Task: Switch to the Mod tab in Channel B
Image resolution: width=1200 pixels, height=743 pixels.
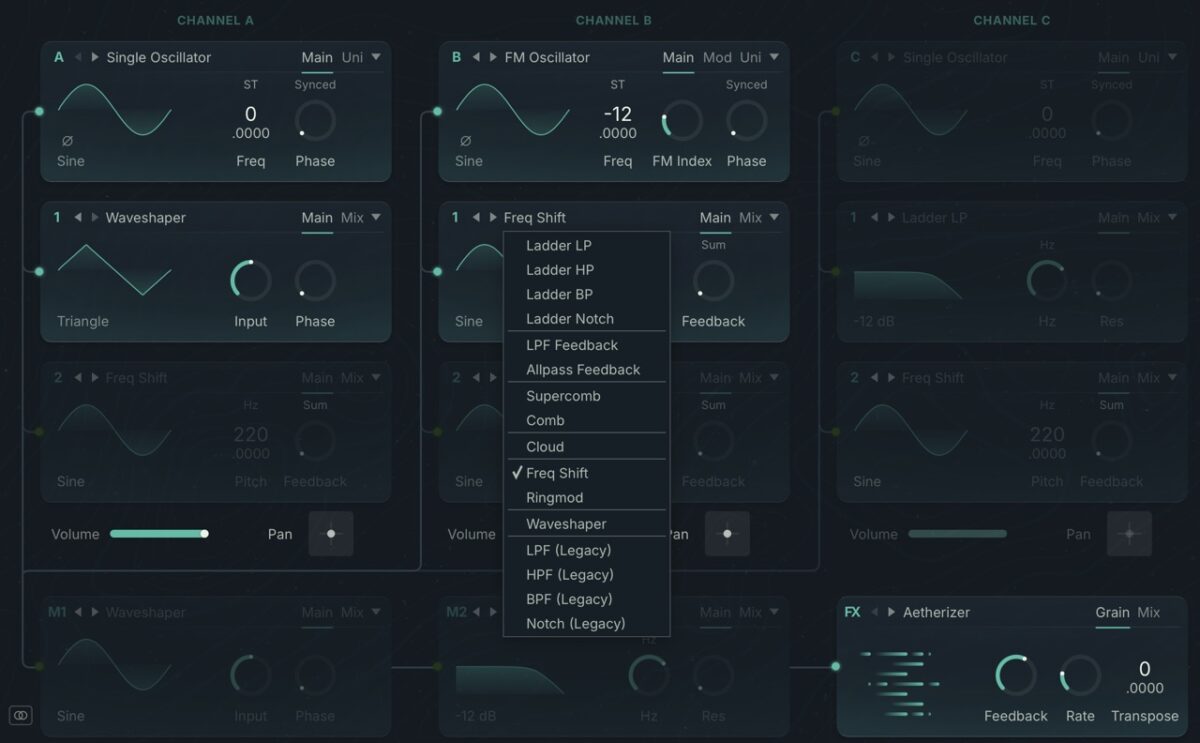Action: (x=716, y=57)
